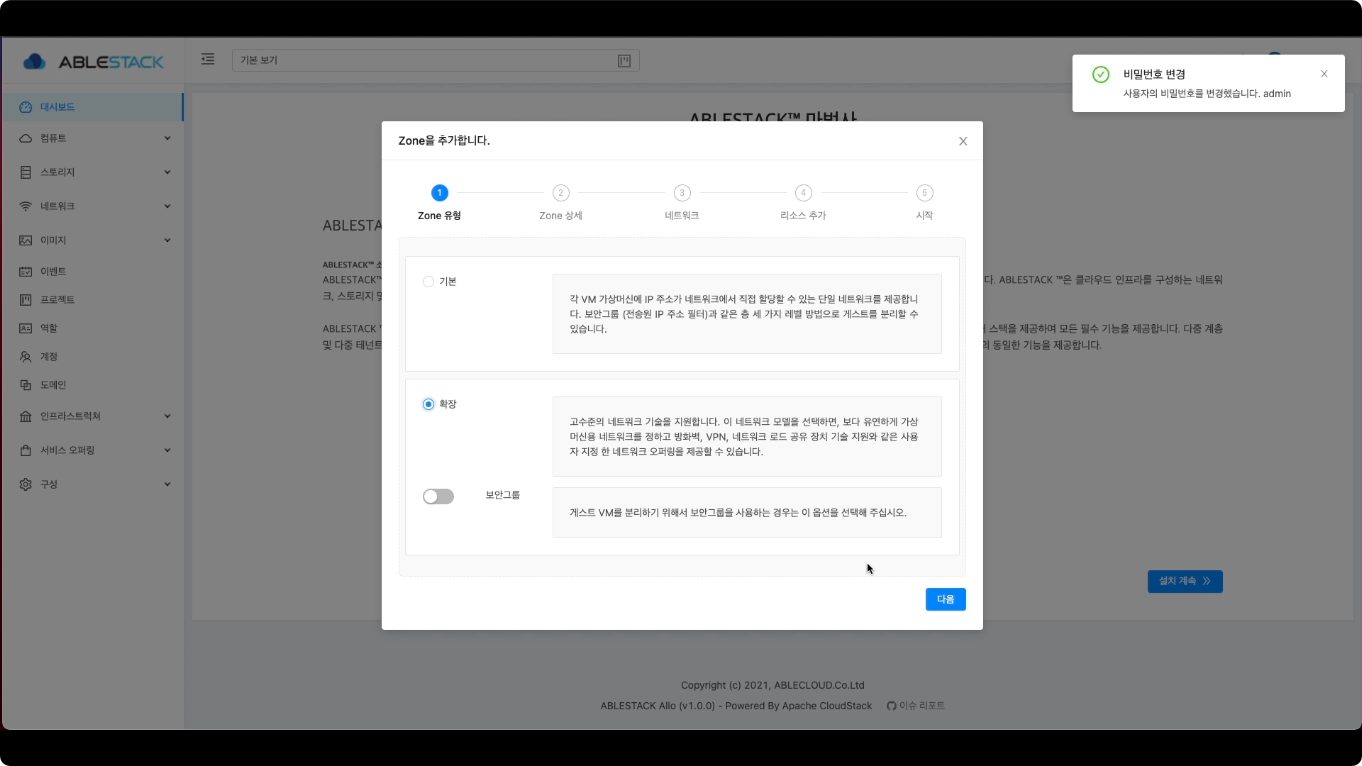Image resolution: width=1362 pixels, height=766 pixels.
Task: Click step 3 네트워크
Action: tap(682, 202)
